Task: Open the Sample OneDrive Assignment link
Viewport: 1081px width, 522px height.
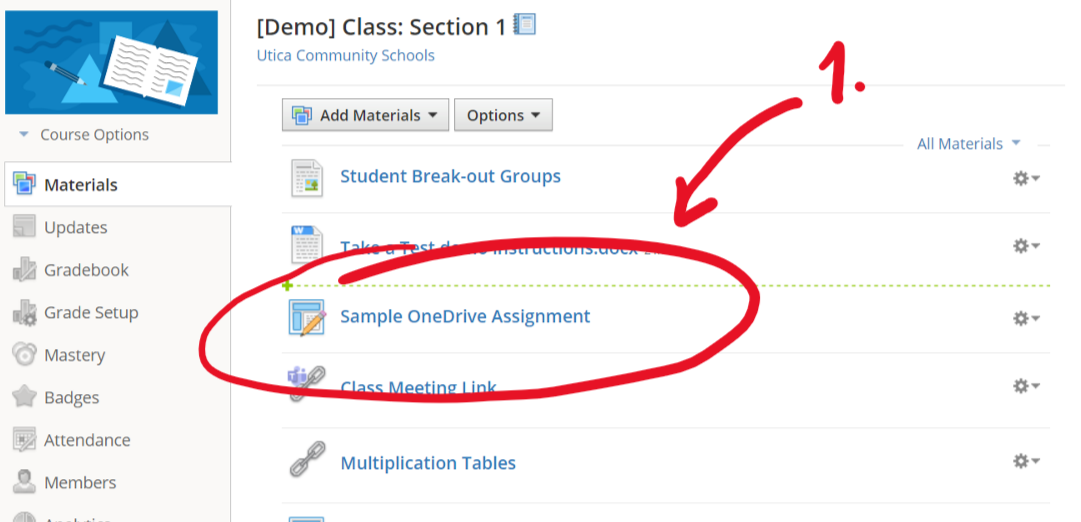Action: (465, 317)
